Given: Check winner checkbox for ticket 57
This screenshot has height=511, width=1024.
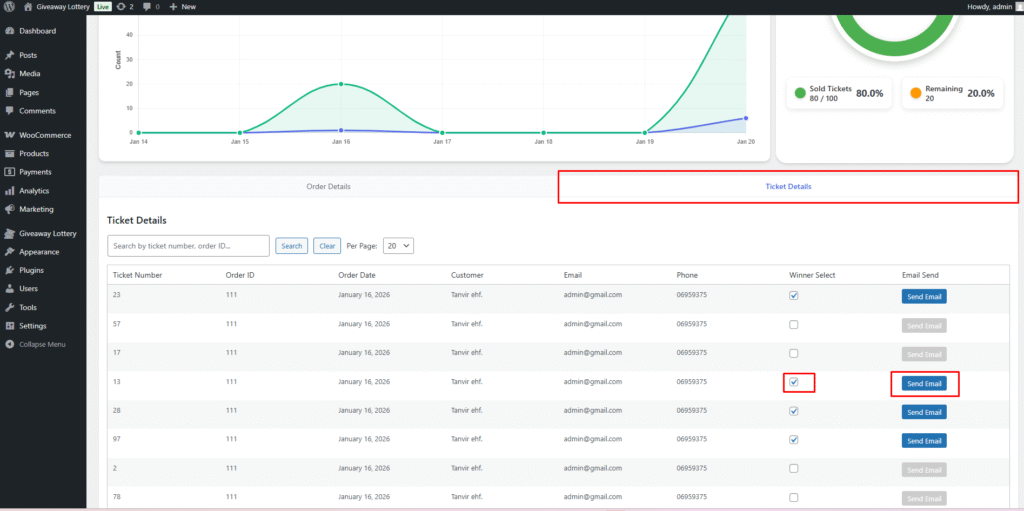Looking at the screenshot, I should 794,325.
